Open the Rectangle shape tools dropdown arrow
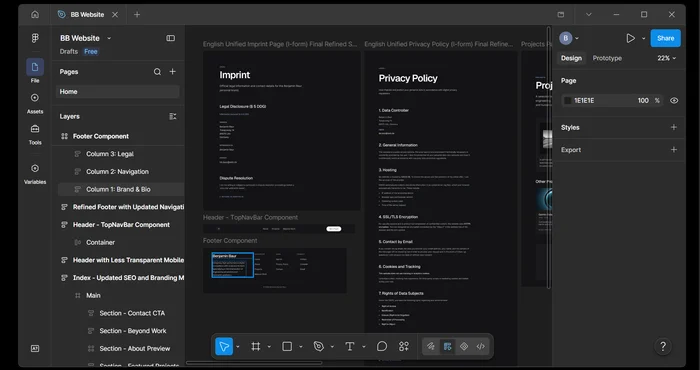This screenshot has width=700, height=370. click(x=300, y=347)
